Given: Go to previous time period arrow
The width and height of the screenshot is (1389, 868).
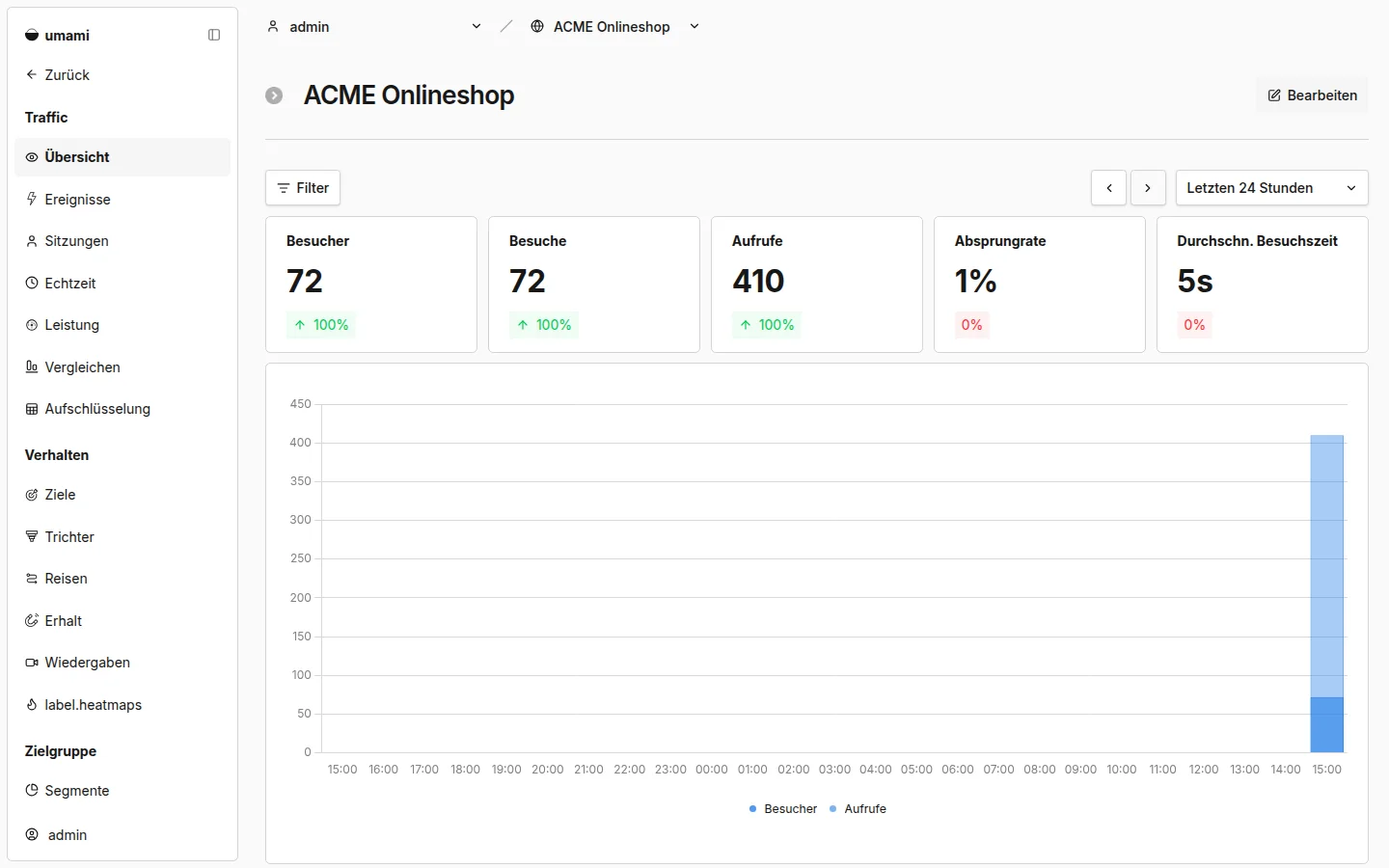Looking at the screenshot, I should click(x=1108, y=188).
